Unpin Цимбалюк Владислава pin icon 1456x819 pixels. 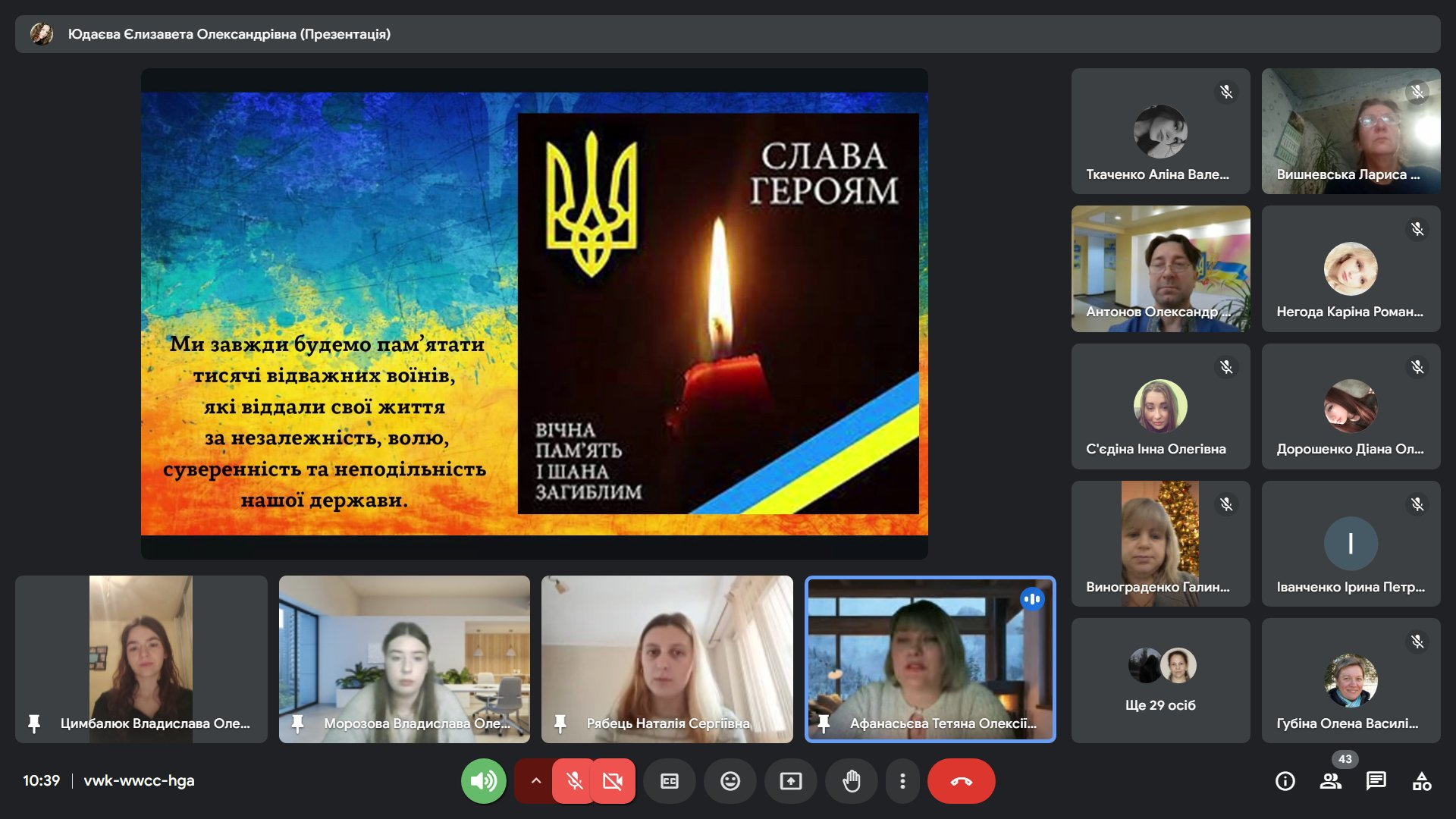[34, 723]
